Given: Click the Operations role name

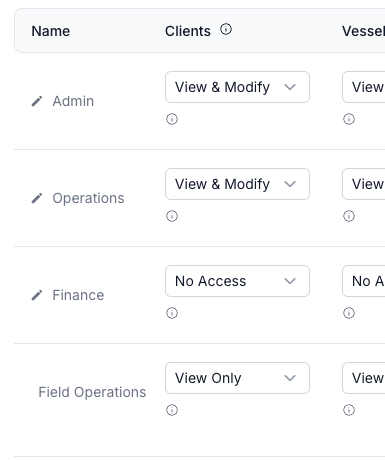Looking at the screenshot, I should click(88, 198).
